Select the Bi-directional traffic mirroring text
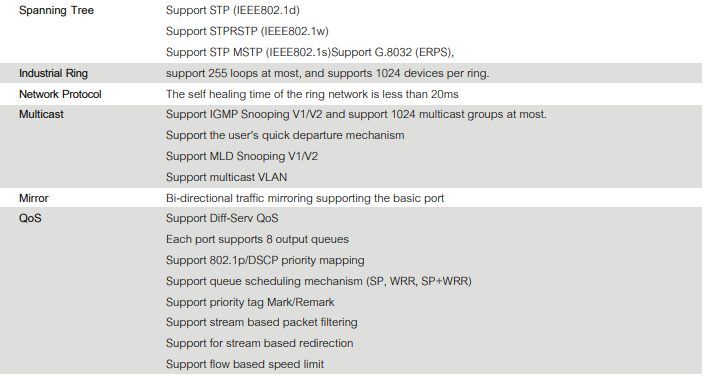The image size is (708, 383). point(305,198)
